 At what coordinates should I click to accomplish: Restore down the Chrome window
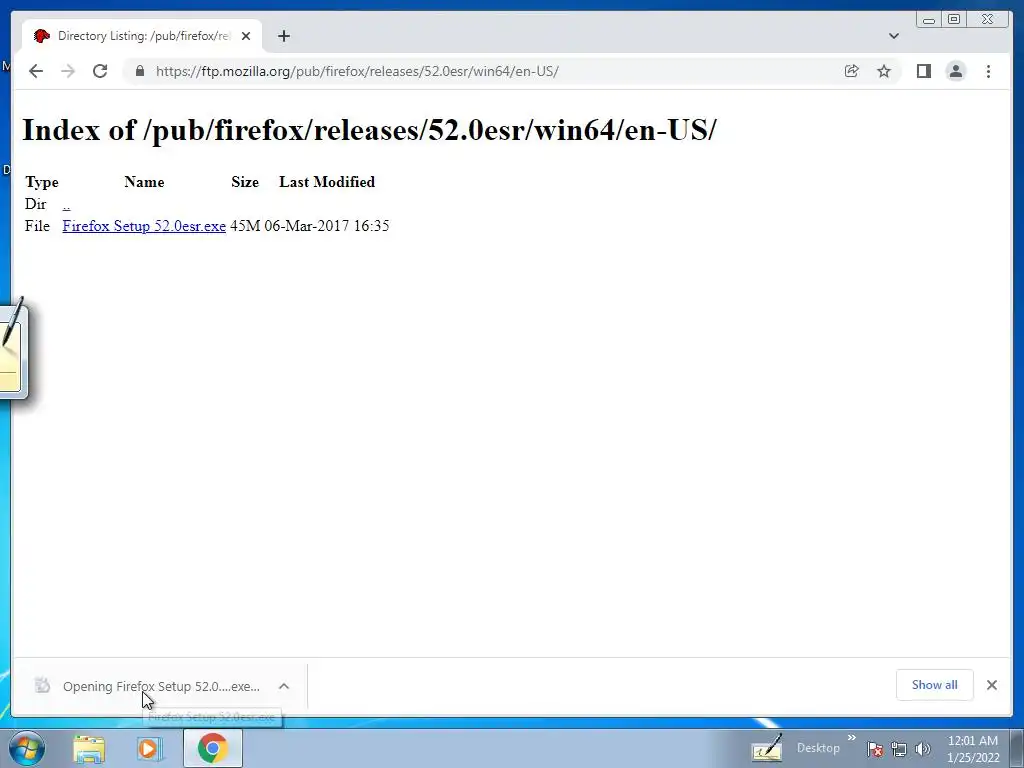pos(954,20)
